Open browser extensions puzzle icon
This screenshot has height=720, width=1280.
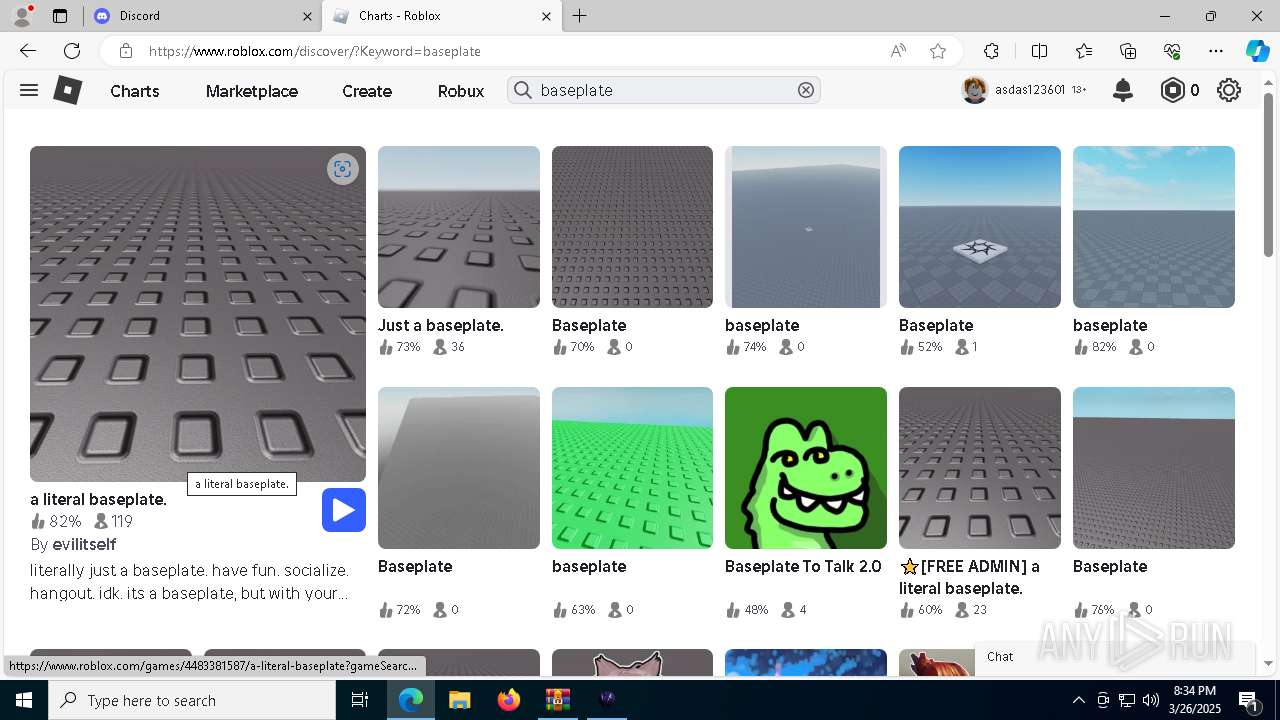[991, 51]
